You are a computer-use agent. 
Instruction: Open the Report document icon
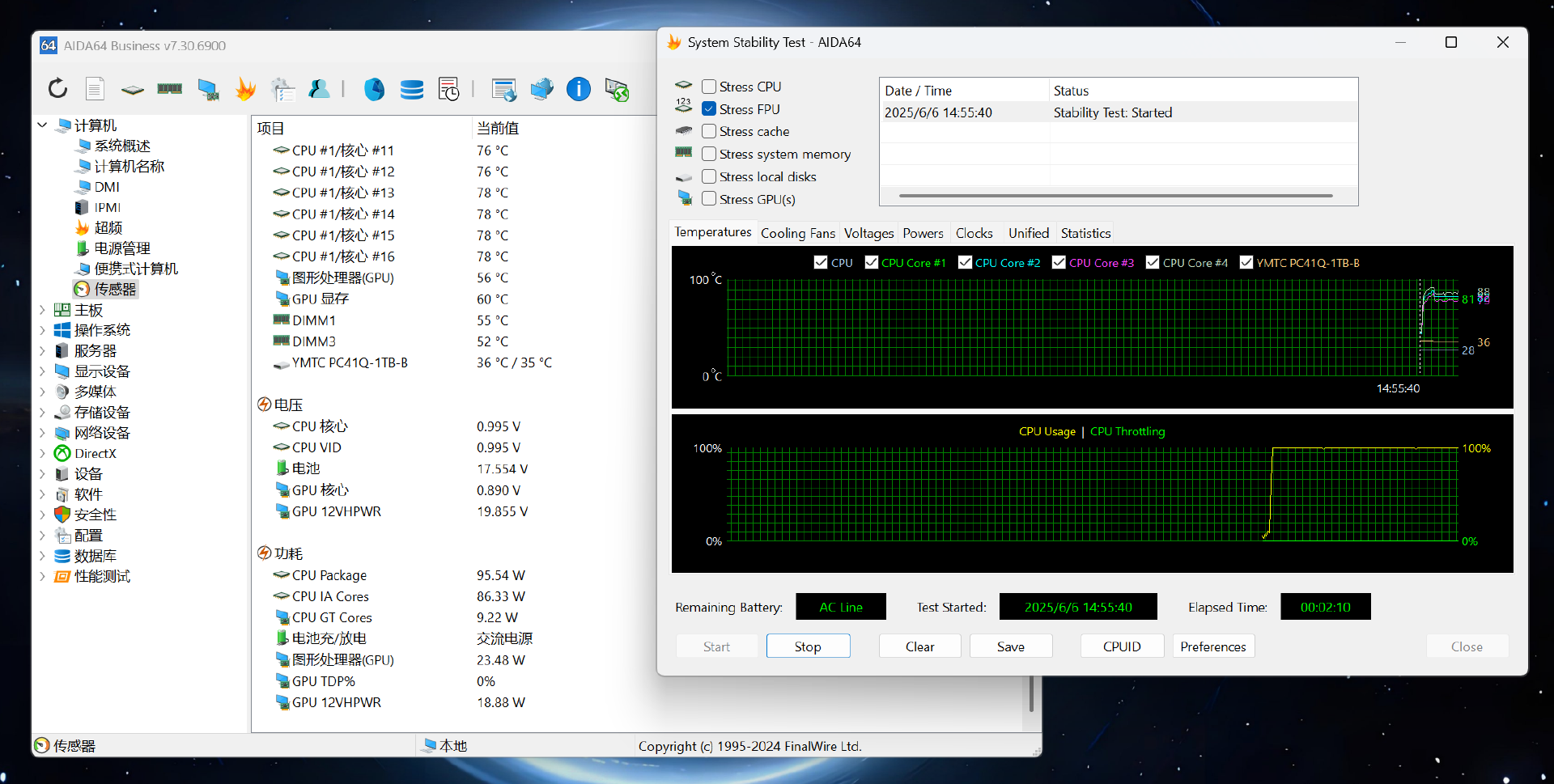tap(95, 89)
